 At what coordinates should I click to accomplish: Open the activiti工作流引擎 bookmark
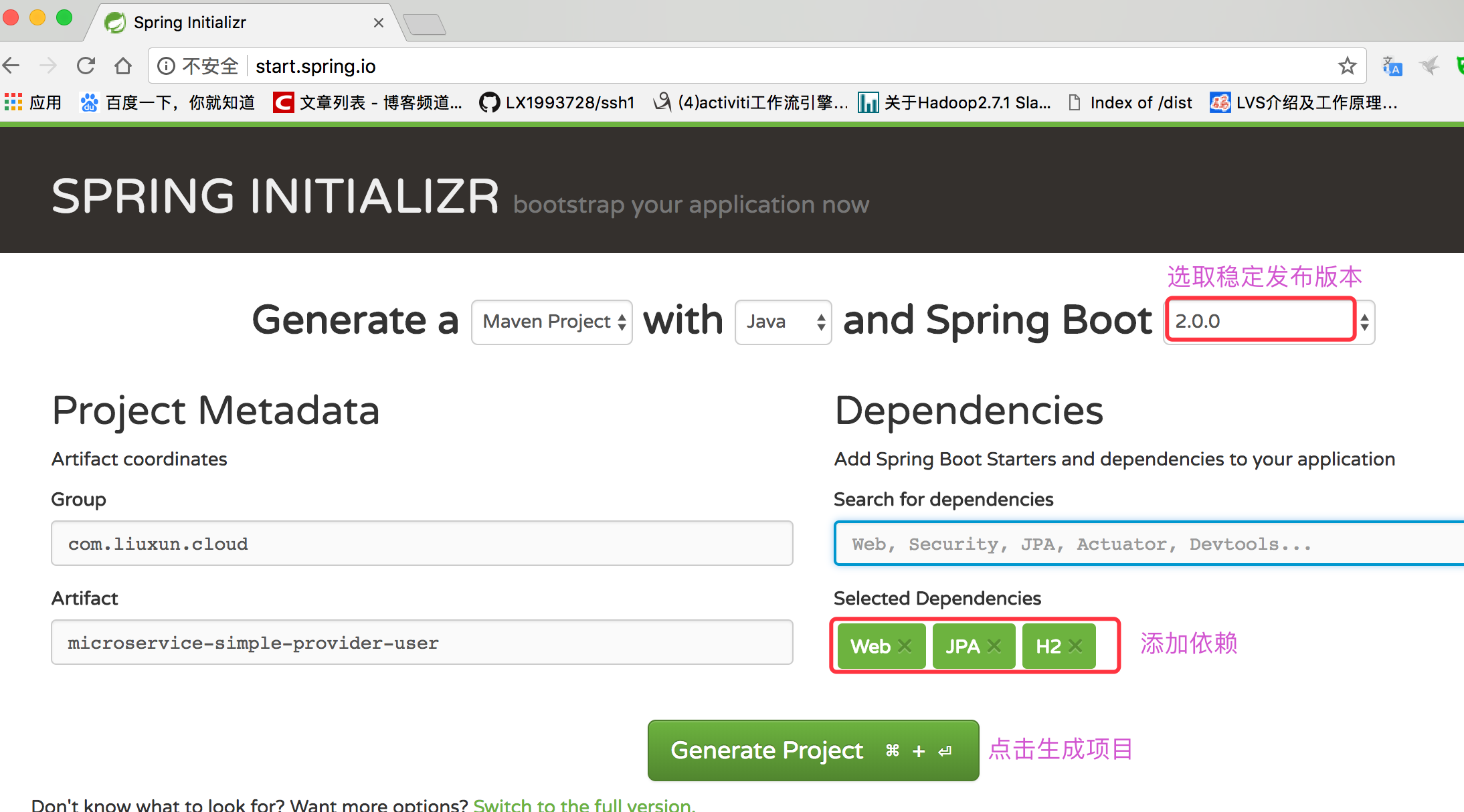[x=750, y=102]
